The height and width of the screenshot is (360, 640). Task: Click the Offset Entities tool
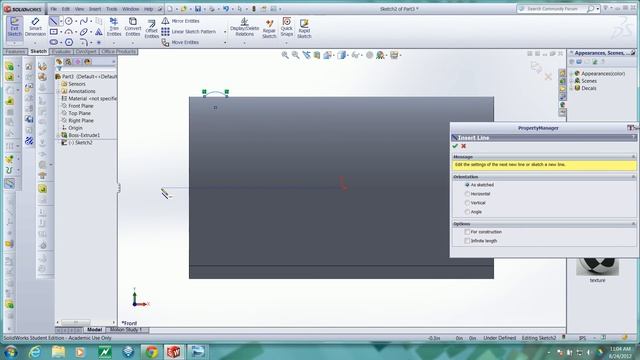(x=151, y=29)
